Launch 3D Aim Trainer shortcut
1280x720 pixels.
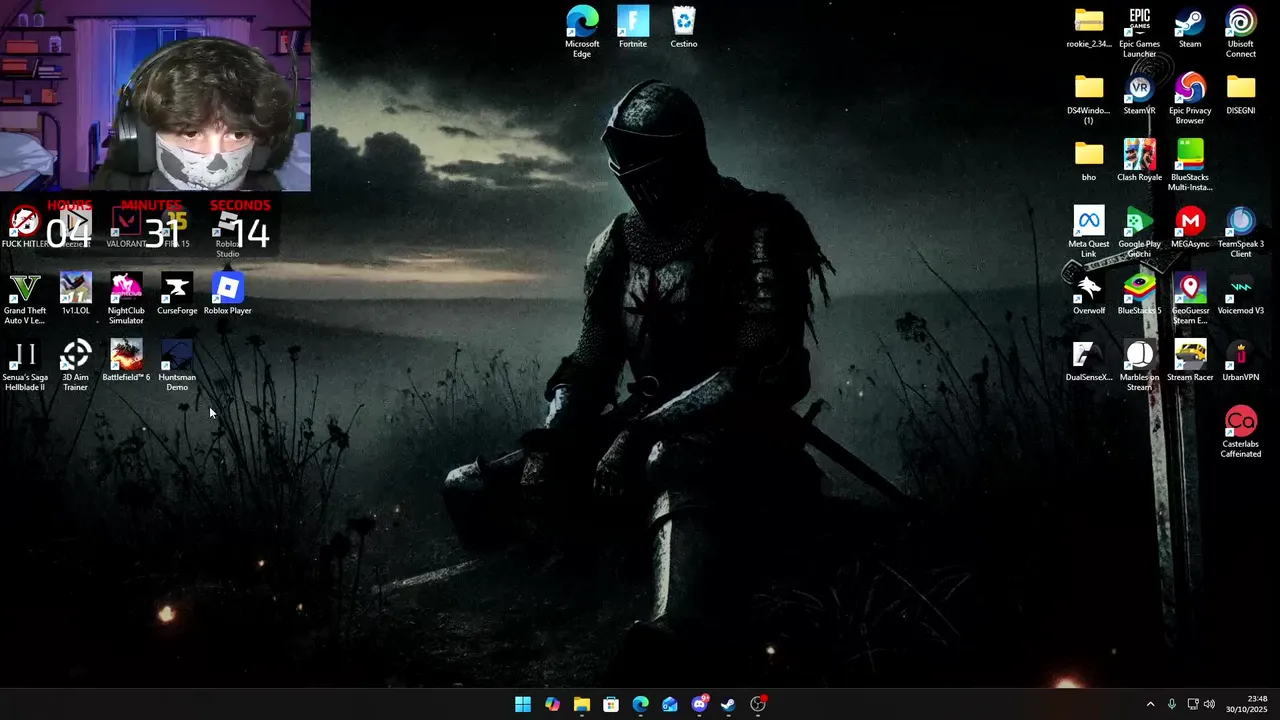click(76, 365)
